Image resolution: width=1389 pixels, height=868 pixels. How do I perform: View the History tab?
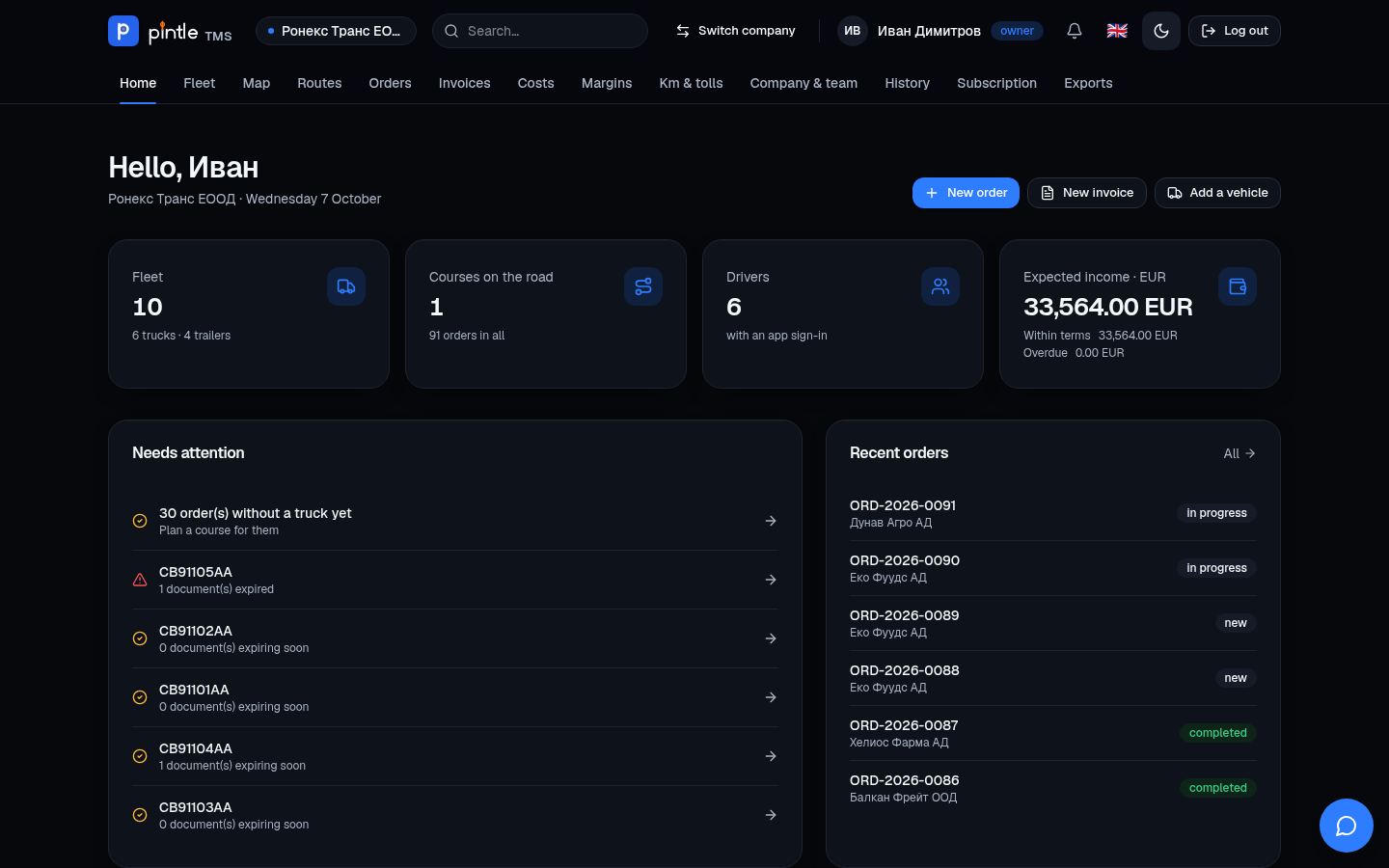pos(908,83)
